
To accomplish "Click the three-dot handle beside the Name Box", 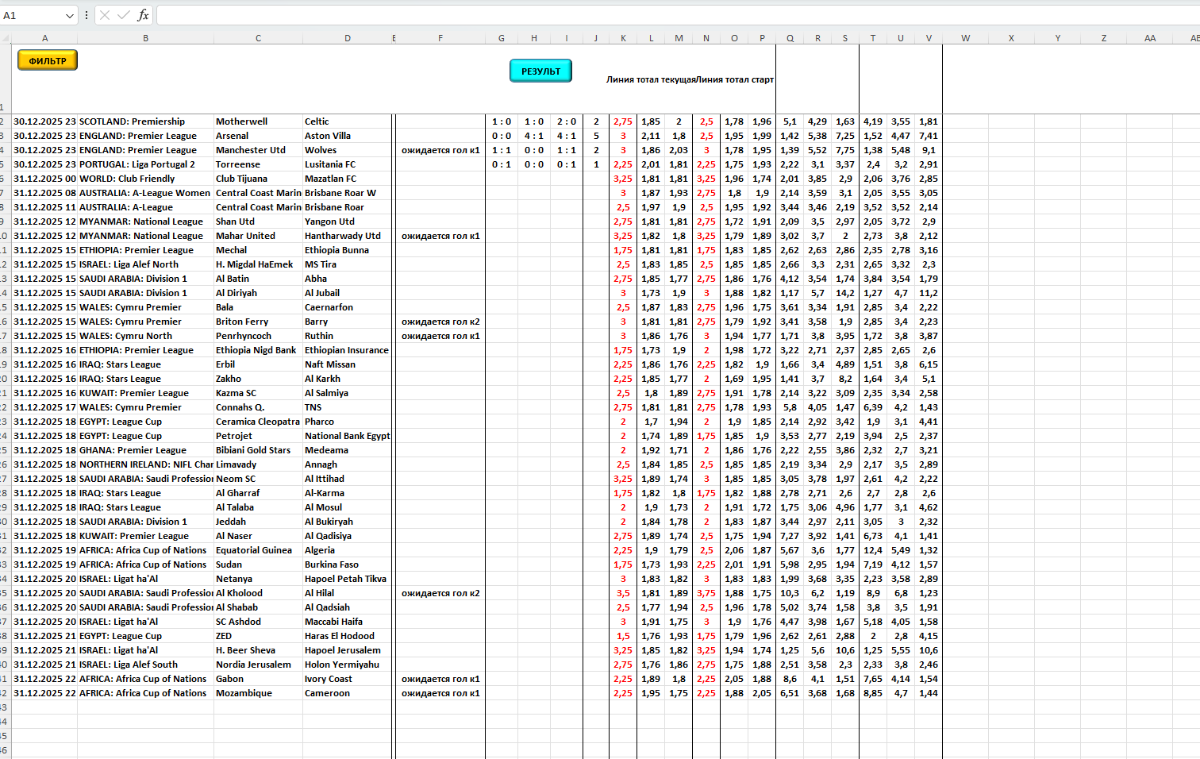I will coord(87,15).
